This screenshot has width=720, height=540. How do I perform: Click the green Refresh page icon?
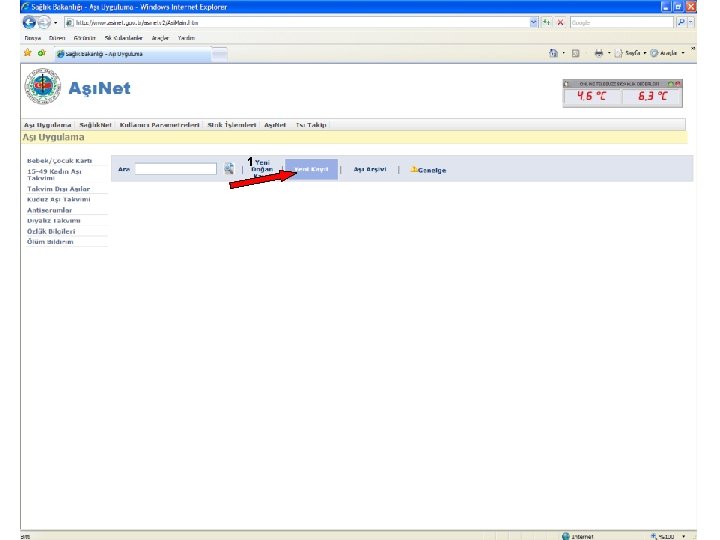(546, 22)
